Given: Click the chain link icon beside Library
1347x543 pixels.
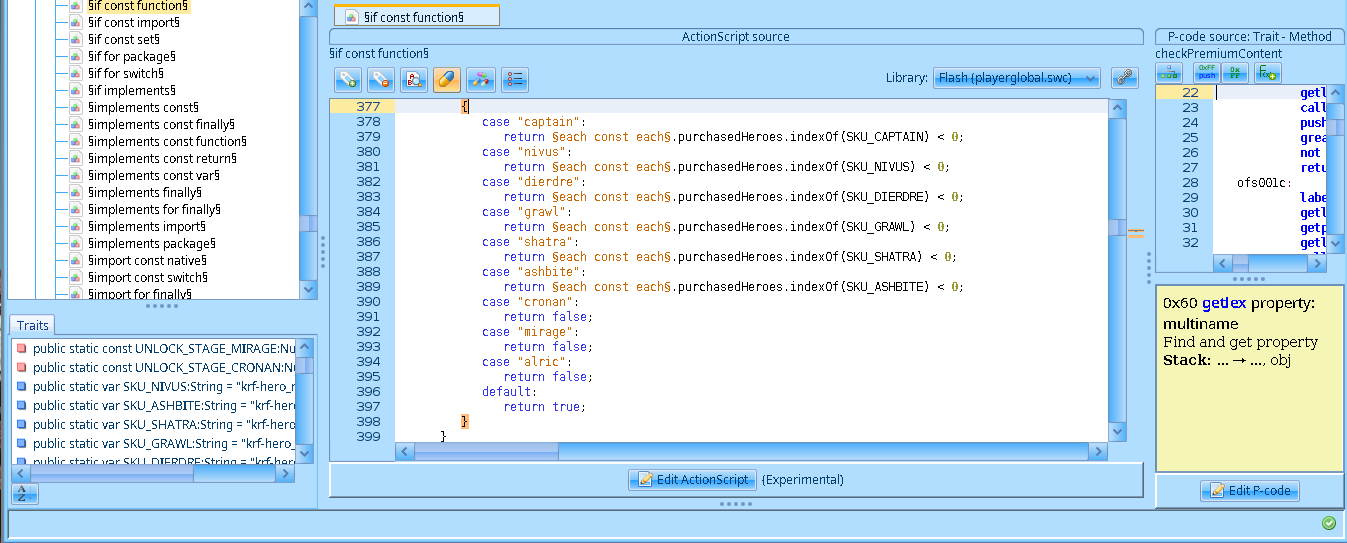Looking at the screenshot, I should pos(1125,78).
